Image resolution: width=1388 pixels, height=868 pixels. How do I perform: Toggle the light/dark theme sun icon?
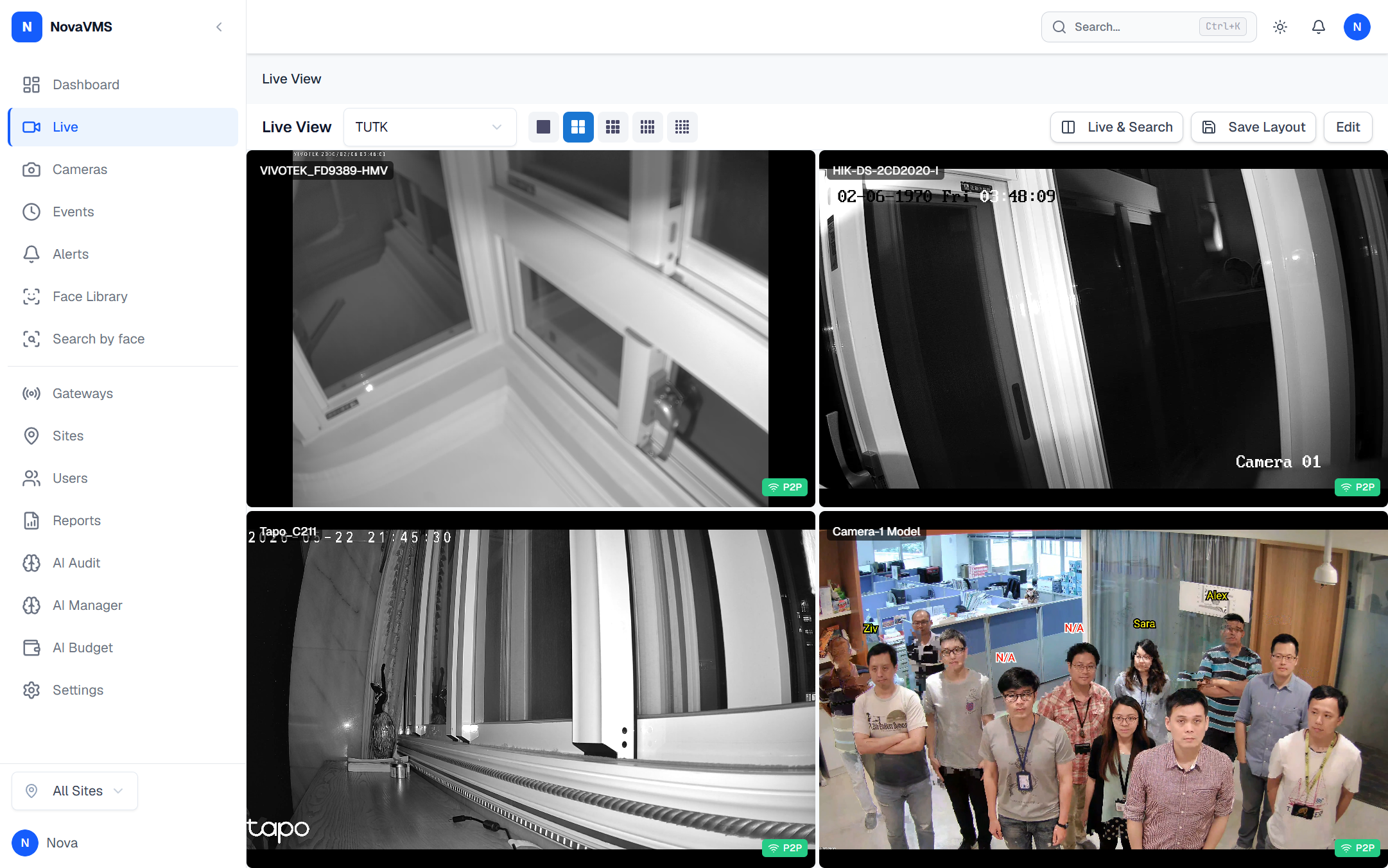pyautogui.click(x=1280, y=27)
